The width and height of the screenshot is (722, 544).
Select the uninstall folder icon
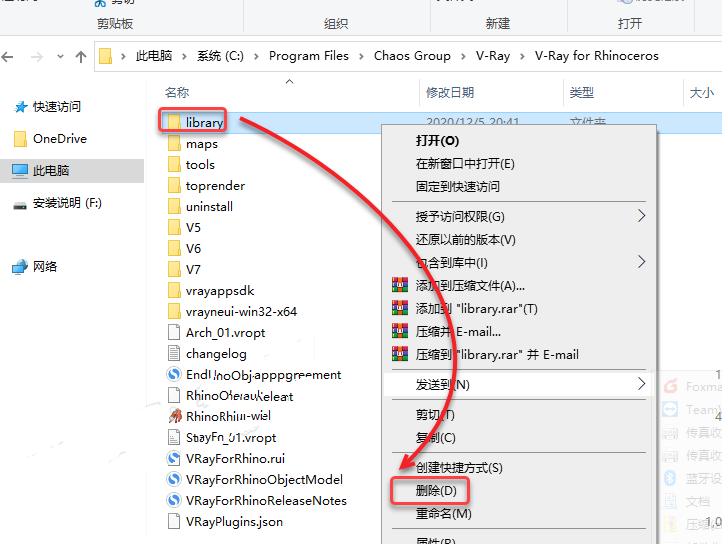tap(174, 206)
